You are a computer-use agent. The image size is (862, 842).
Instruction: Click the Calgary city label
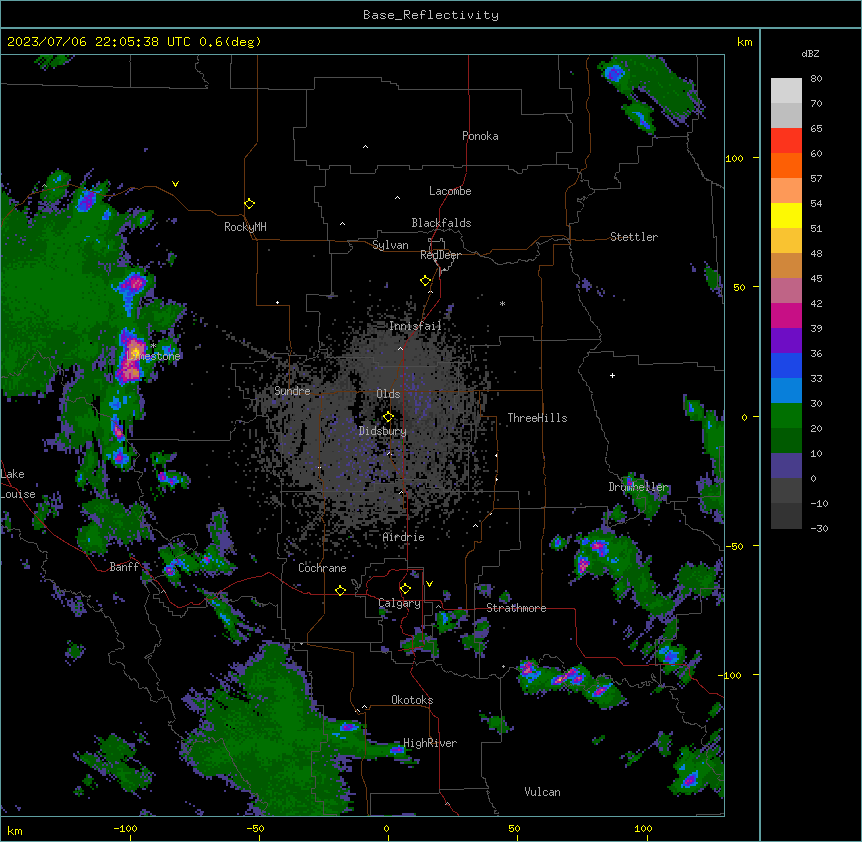pos(400,603)
